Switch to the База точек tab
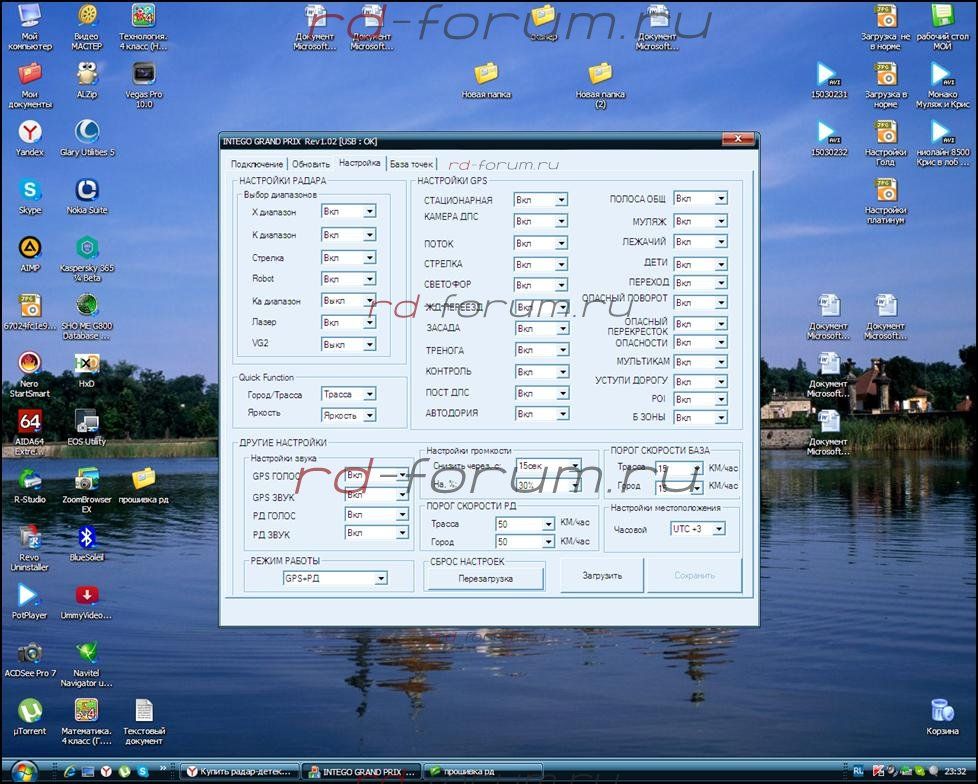This screenshot has height=784, width=978. 411,163
